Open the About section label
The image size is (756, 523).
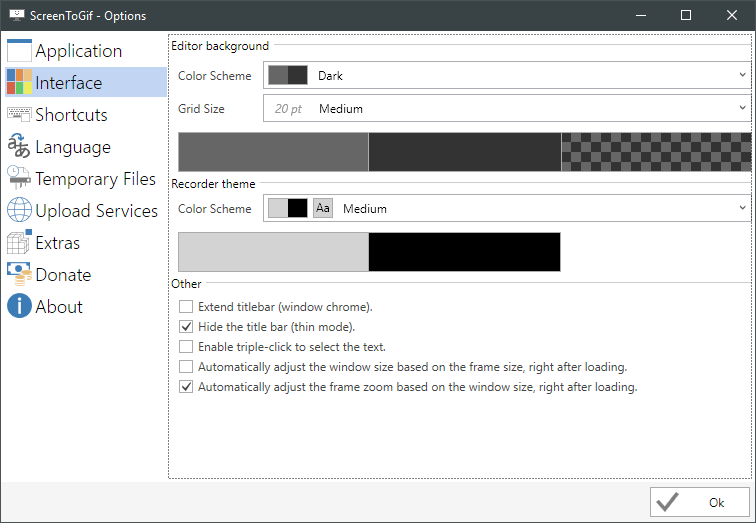59,307
